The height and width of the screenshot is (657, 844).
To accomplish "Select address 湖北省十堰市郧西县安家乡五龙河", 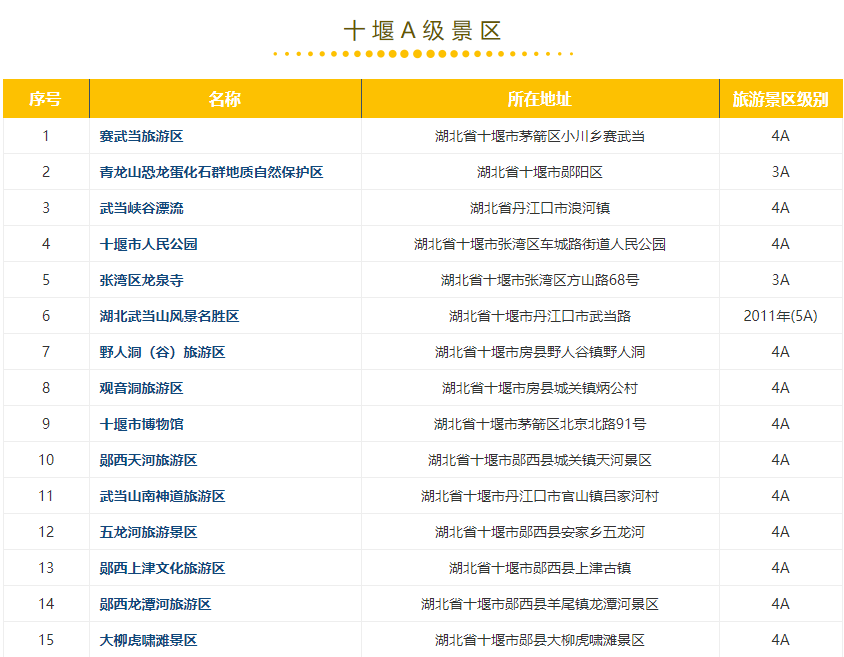I will [540, 533].
